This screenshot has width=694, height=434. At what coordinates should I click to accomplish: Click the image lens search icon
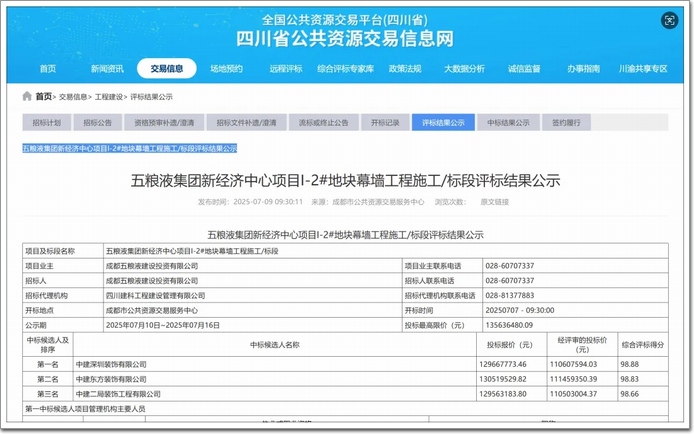tap(667, 21)
